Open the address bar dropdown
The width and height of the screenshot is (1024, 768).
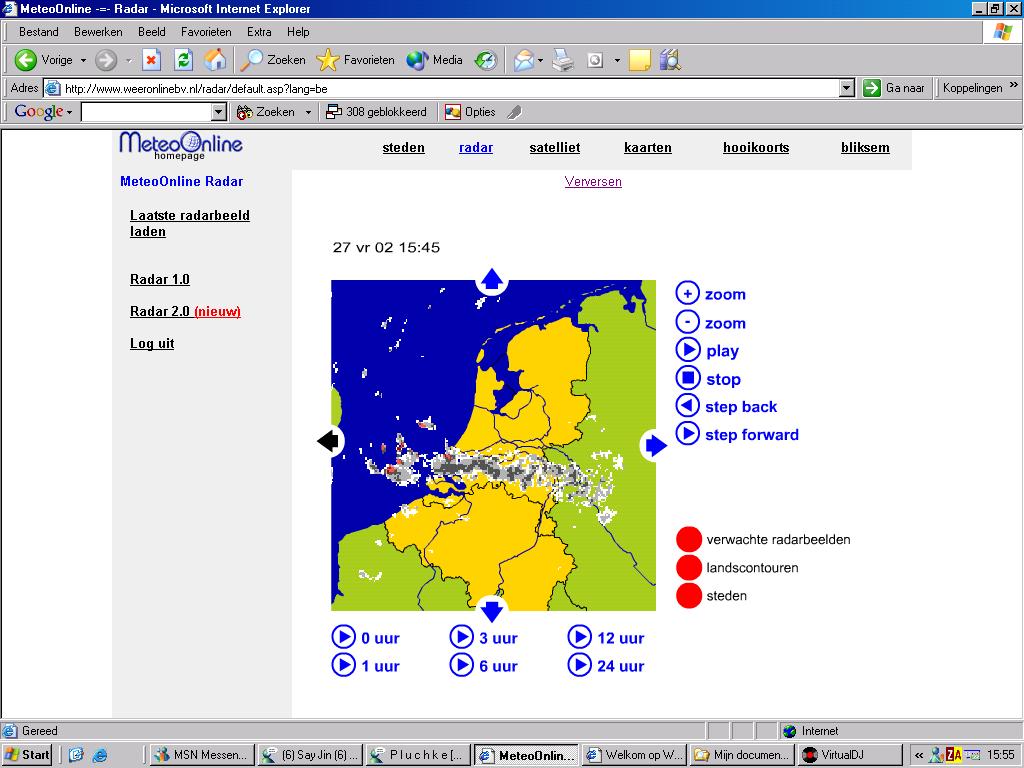[x=846, y=88]
